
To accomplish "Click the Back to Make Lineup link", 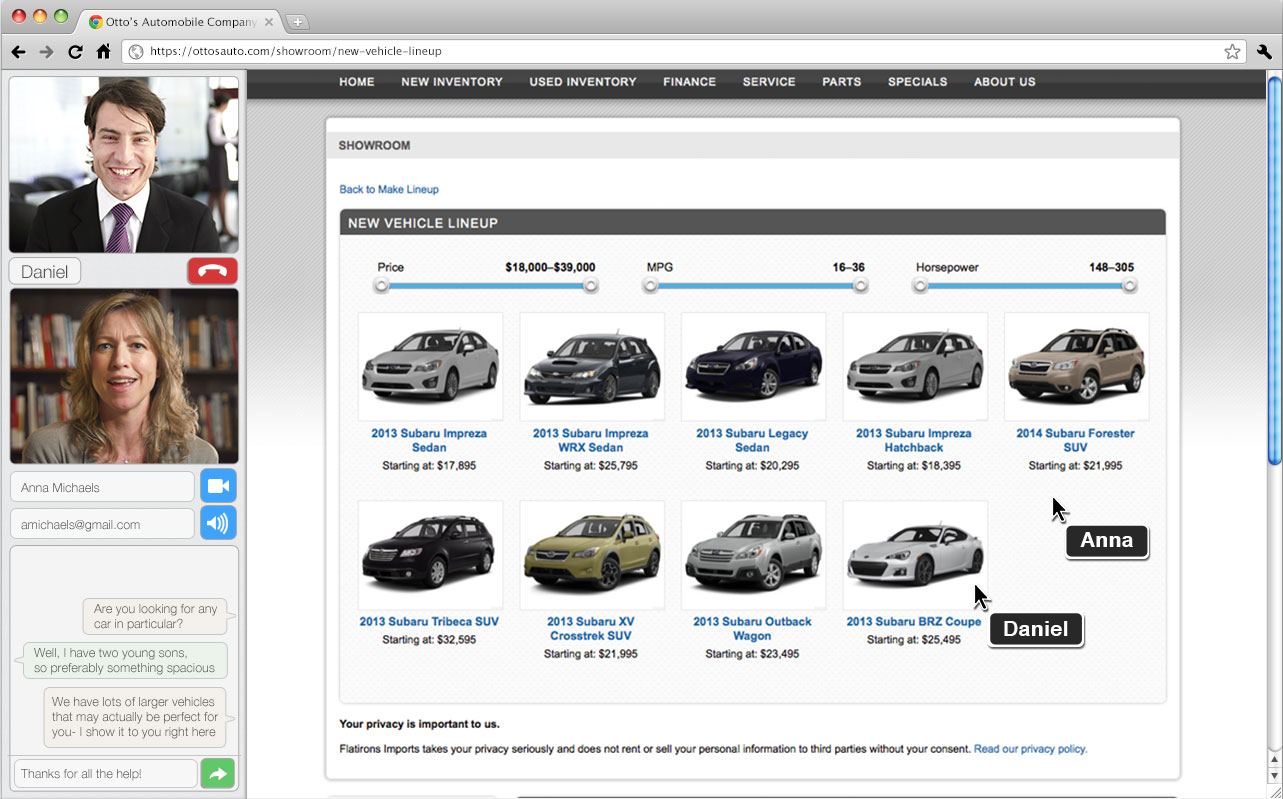I will point(389,189).
